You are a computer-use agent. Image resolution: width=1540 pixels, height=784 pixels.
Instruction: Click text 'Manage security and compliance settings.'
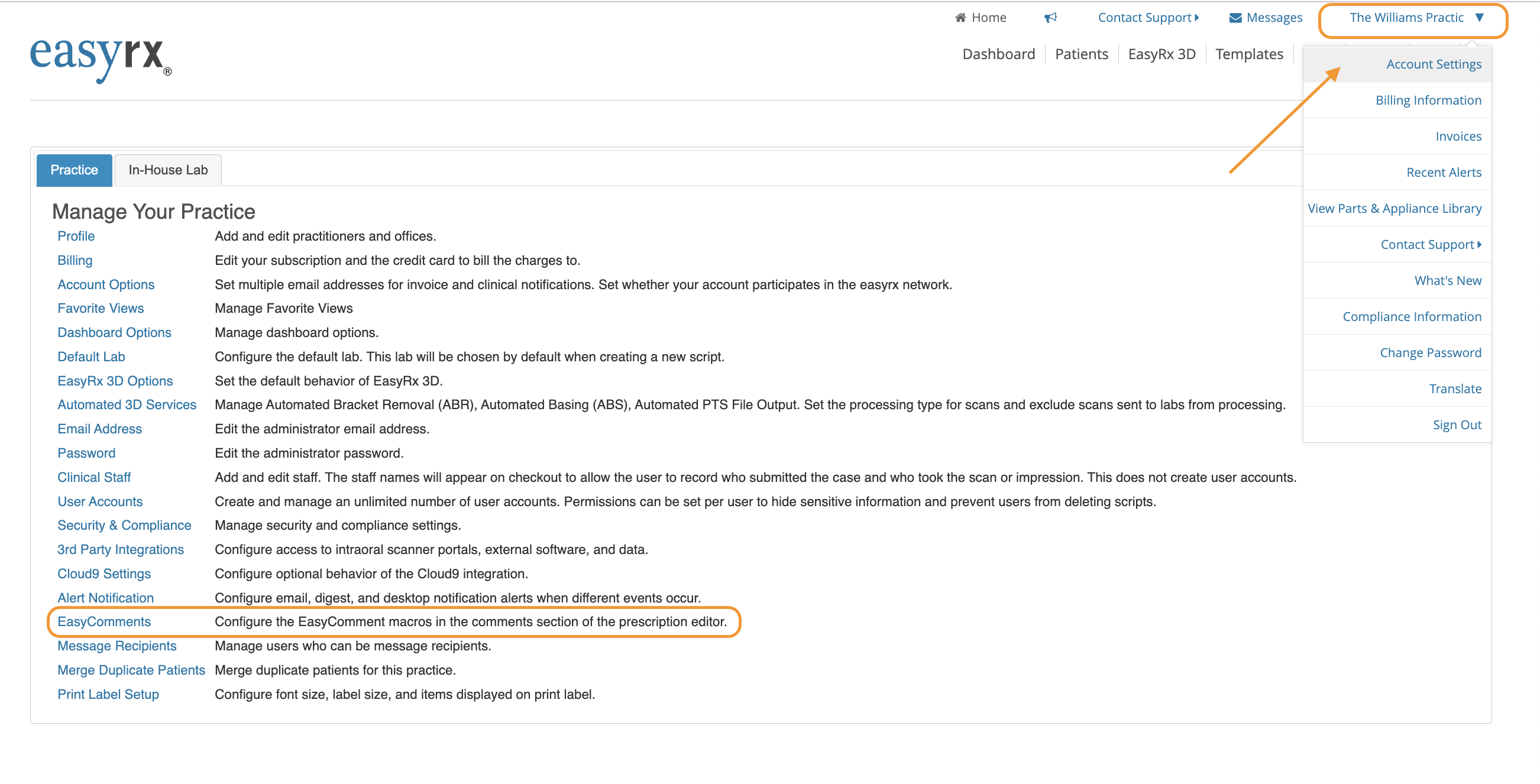(x=338, y=525)
